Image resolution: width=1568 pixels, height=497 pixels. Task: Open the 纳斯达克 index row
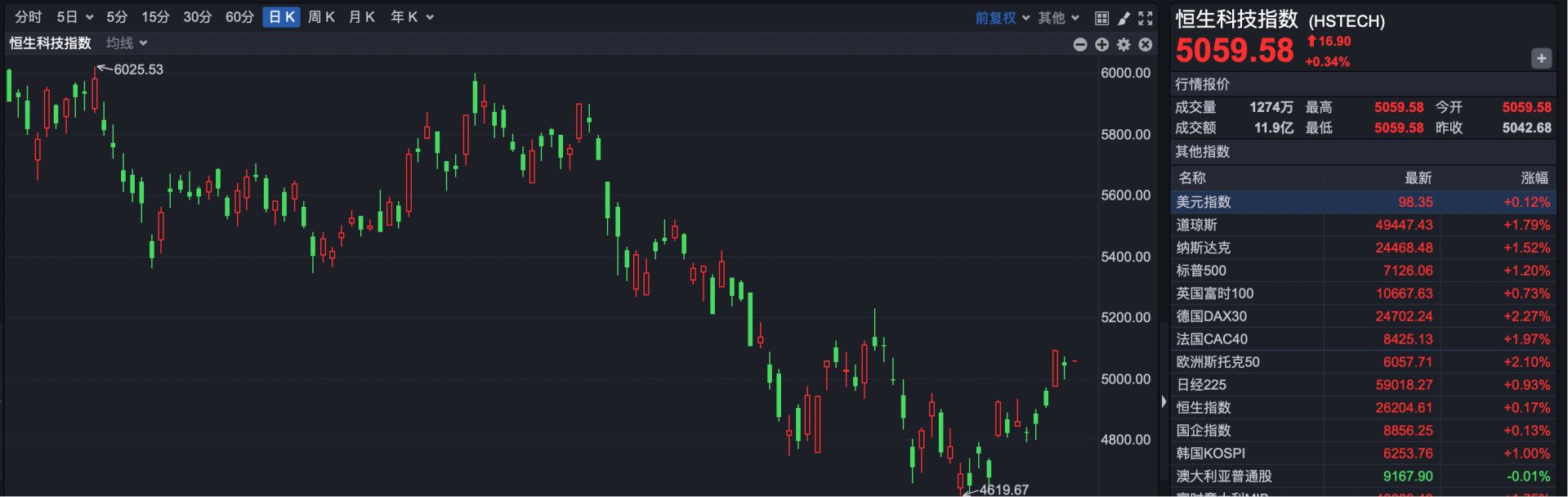click(1362, 248)
